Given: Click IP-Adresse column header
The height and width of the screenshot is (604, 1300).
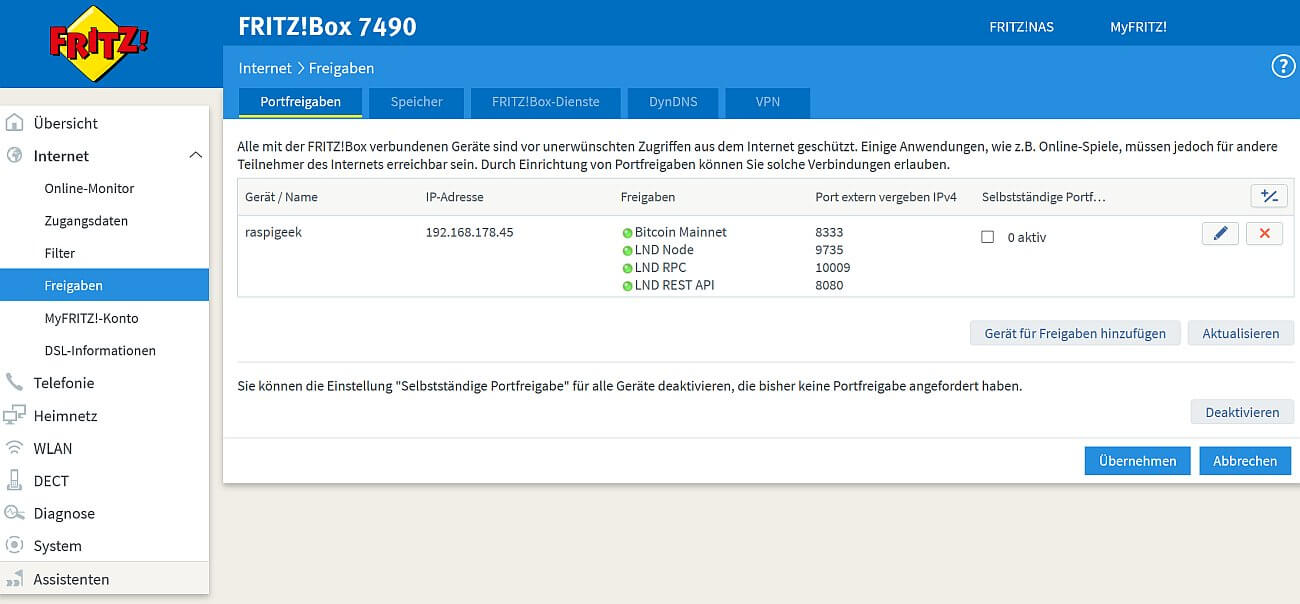Looking at the screenshot, I should click(x=454, y=197).
